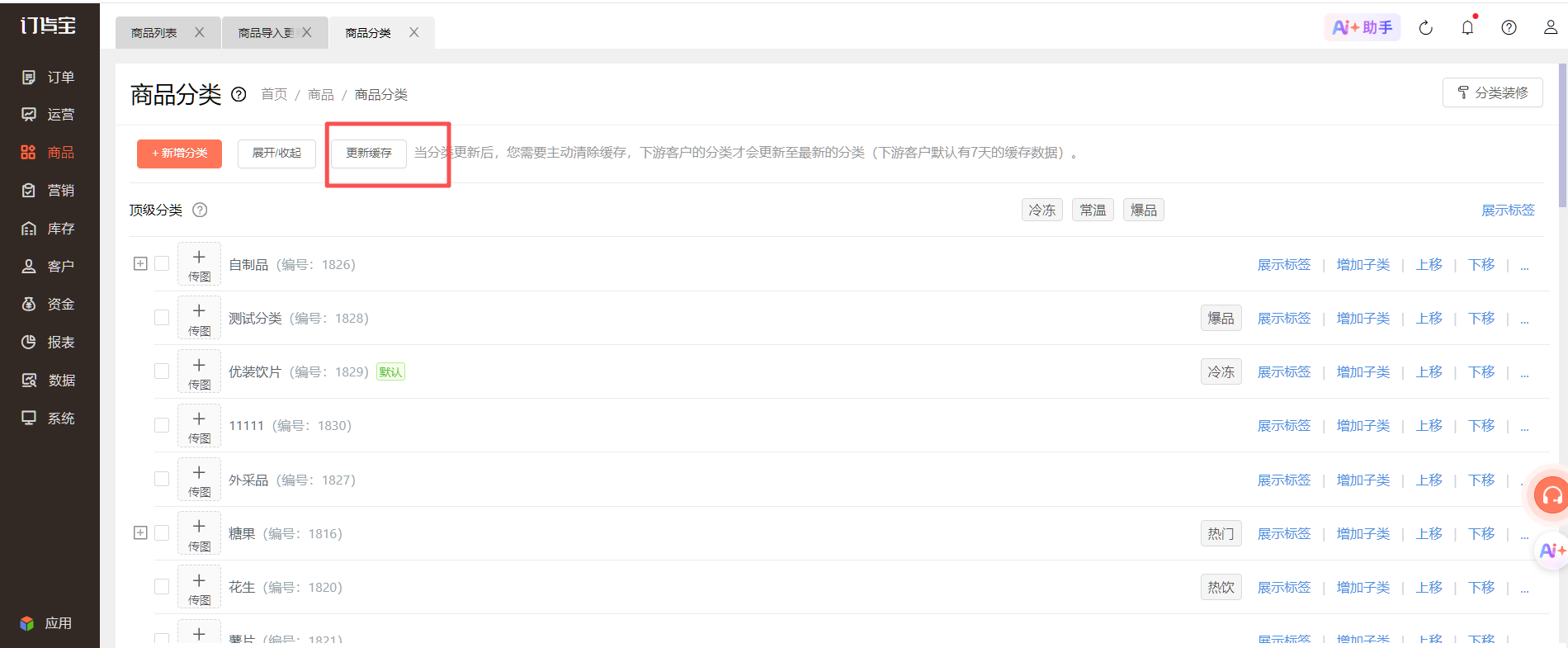Tick the checkbox for 测试分类 category
Screen dimensions: 1568x648
162,318
